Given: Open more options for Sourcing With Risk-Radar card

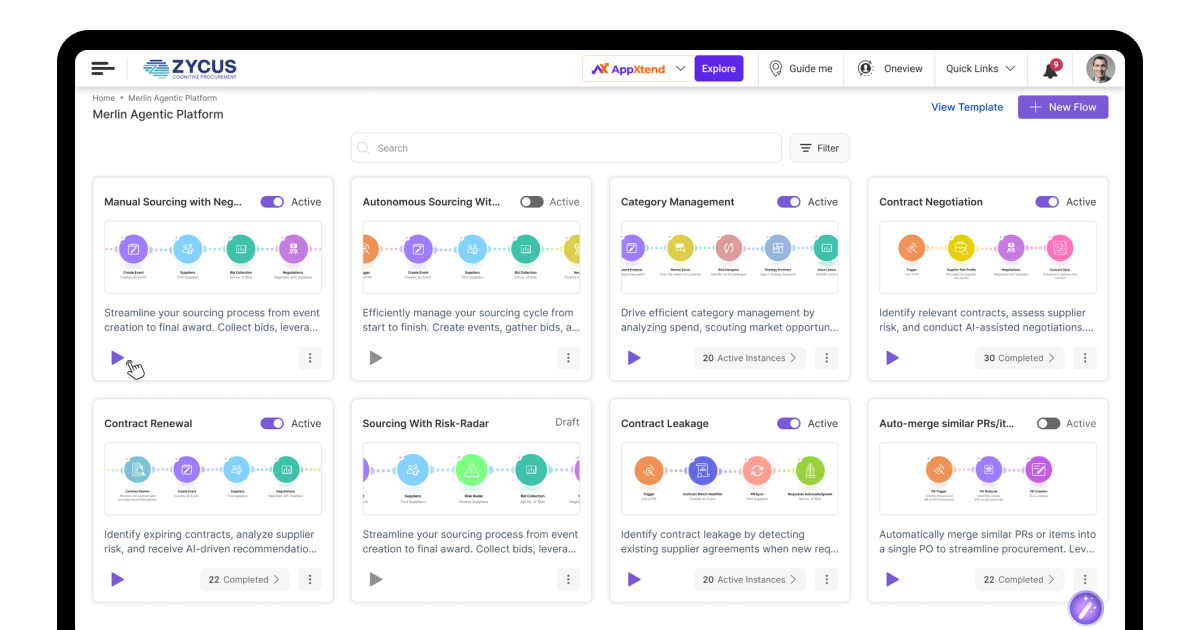Looking at the screenshot, I should [x=568, y=579].
